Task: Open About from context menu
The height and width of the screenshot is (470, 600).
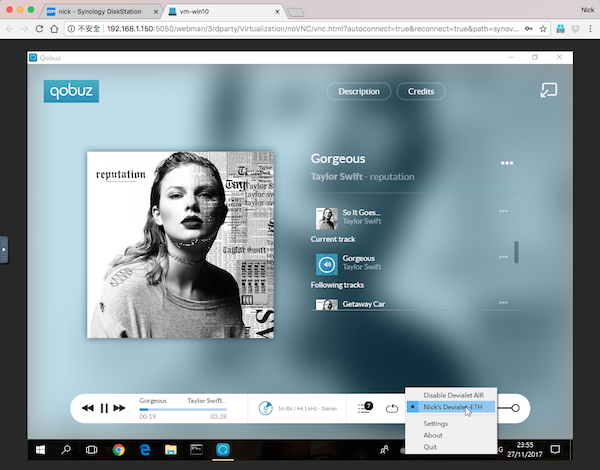Action: click(x=433, y=435)
